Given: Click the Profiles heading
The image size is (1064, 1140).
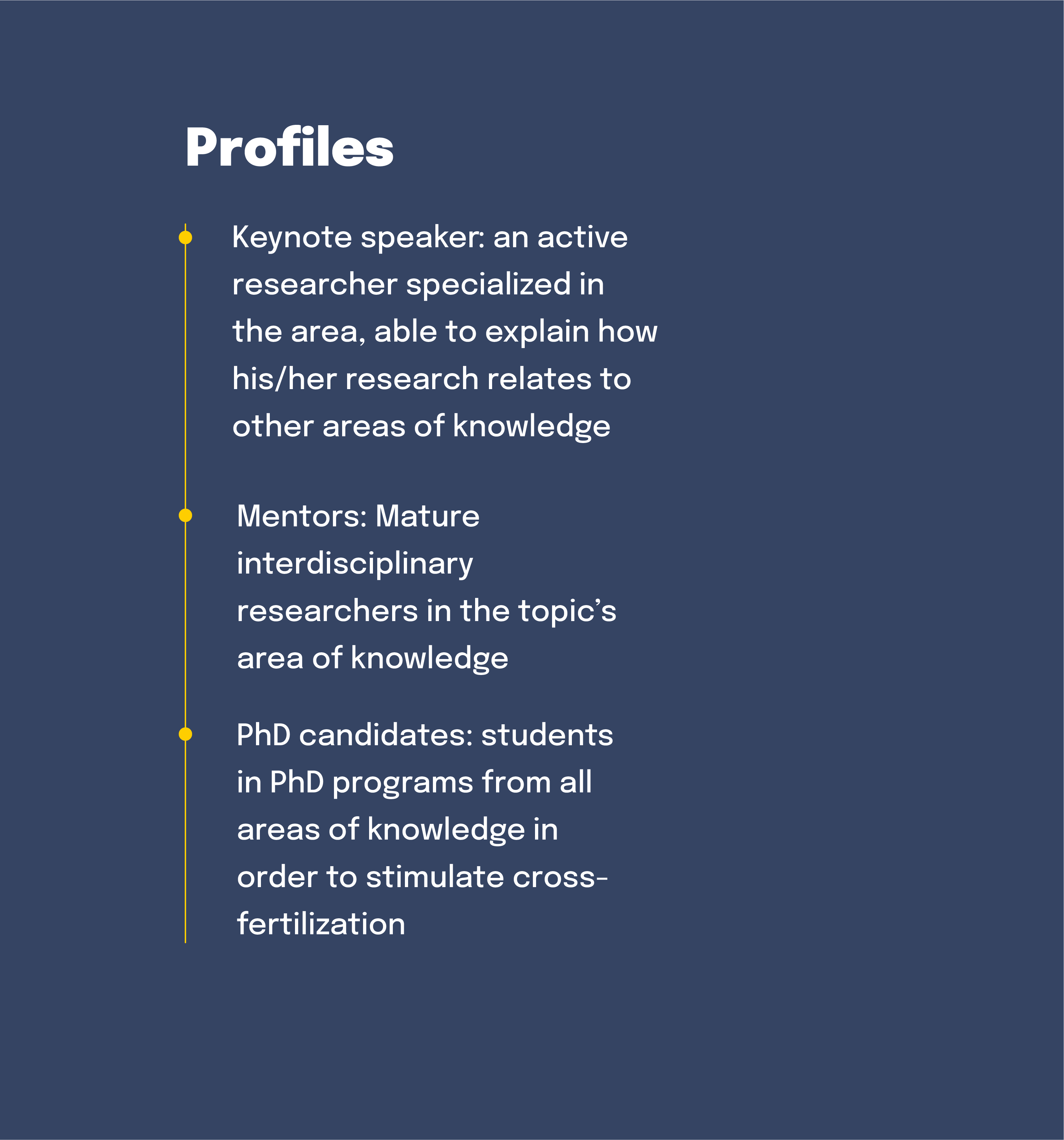Looking at the screenshot, I should click(x=289, y=148).
